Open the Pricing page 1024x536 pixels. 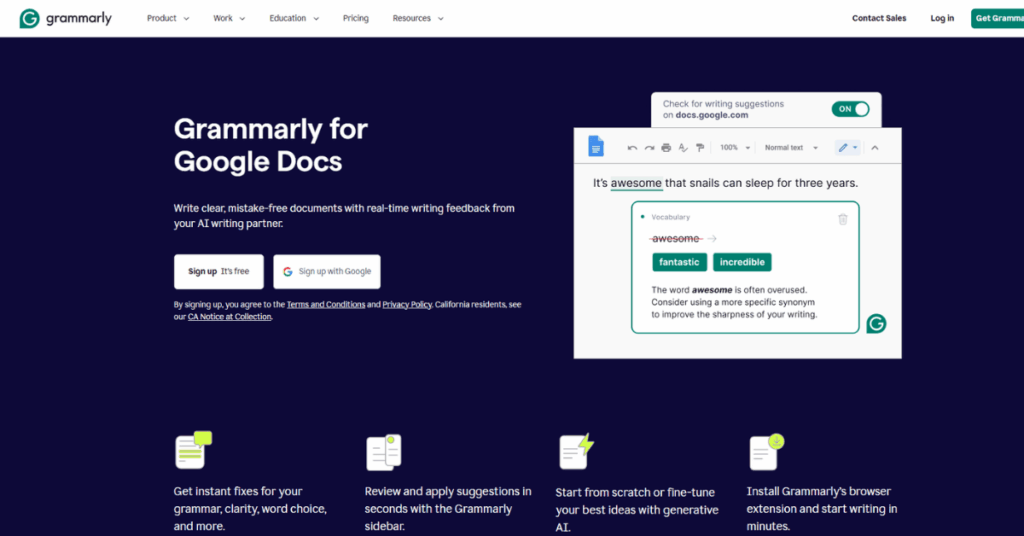point(355,18)
